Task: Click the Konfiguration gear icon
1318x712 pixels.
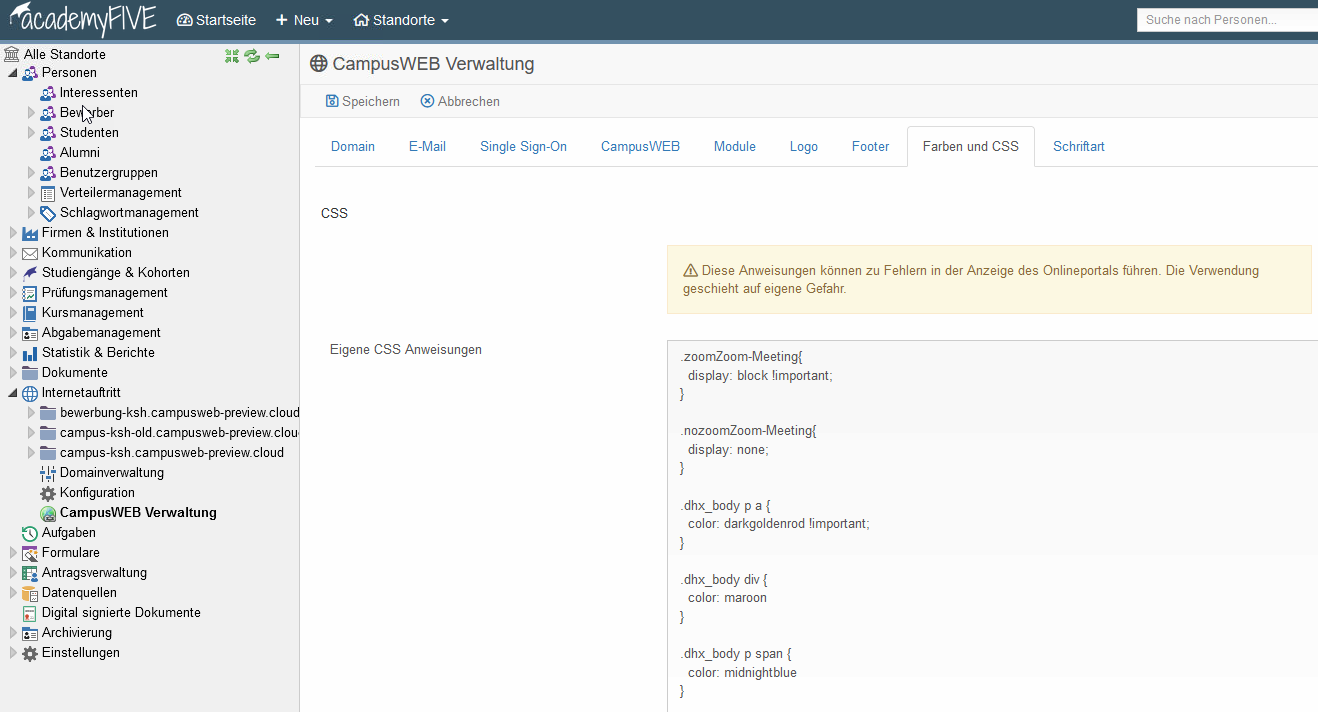Action: (48, 493)
